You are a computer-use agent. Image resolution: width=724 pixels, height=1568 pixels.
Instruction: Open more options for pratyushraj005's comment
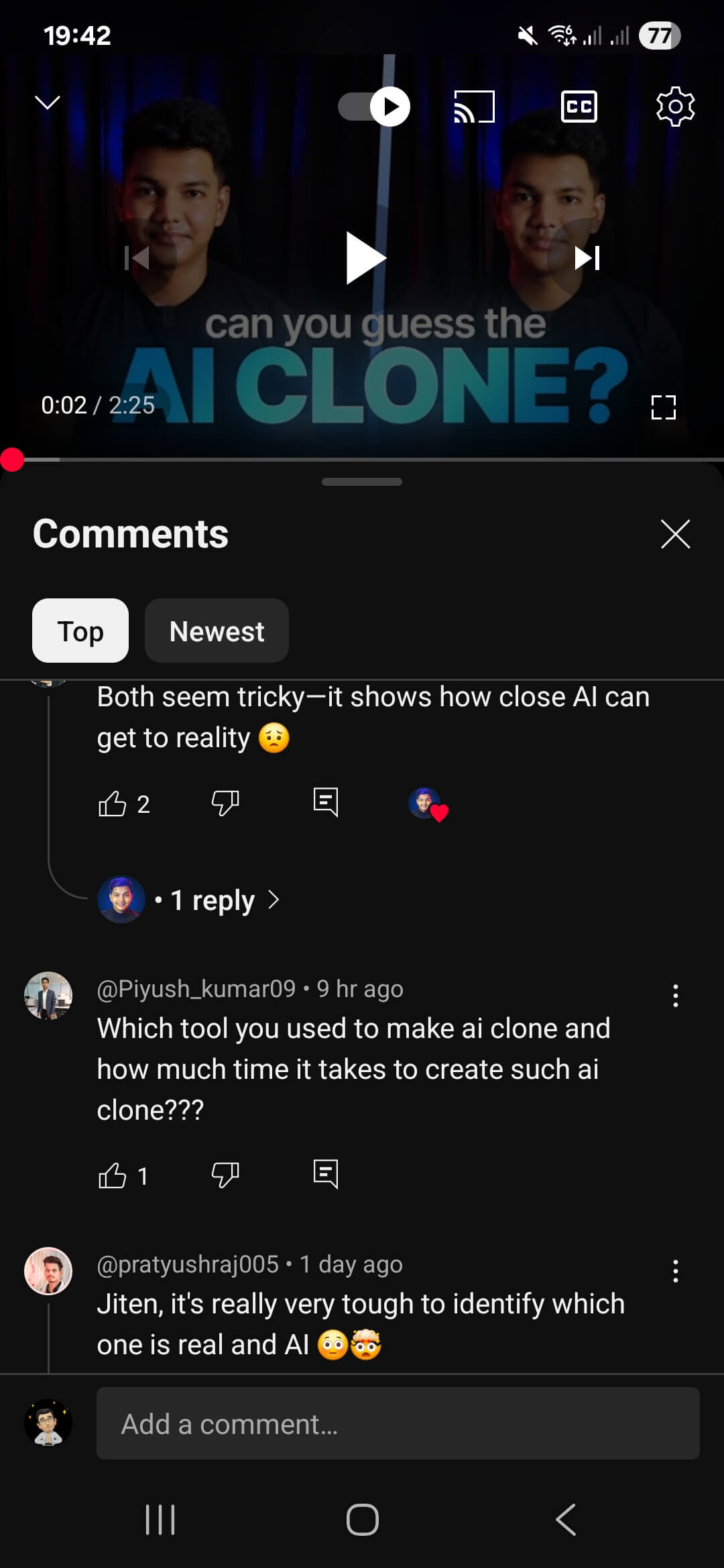pyautogui.click(x=675, y=1271)
